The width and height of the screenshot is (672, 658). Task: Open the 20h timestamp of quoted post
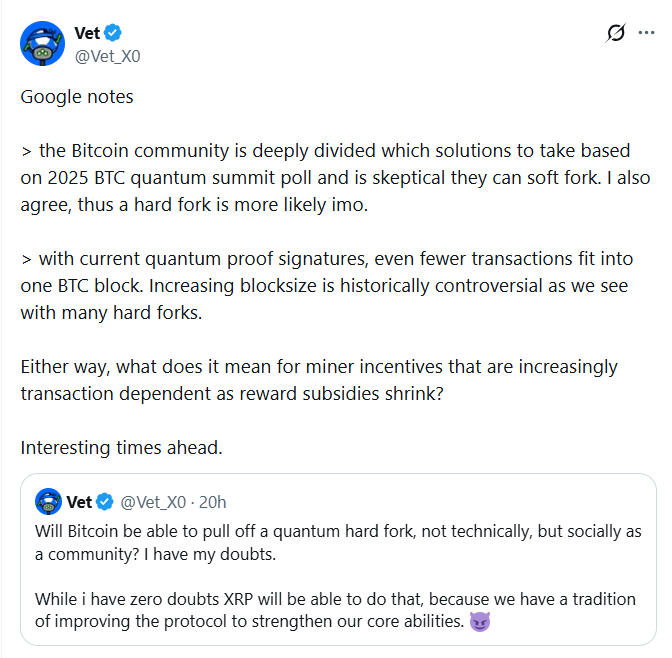click(x=213, y=501)
